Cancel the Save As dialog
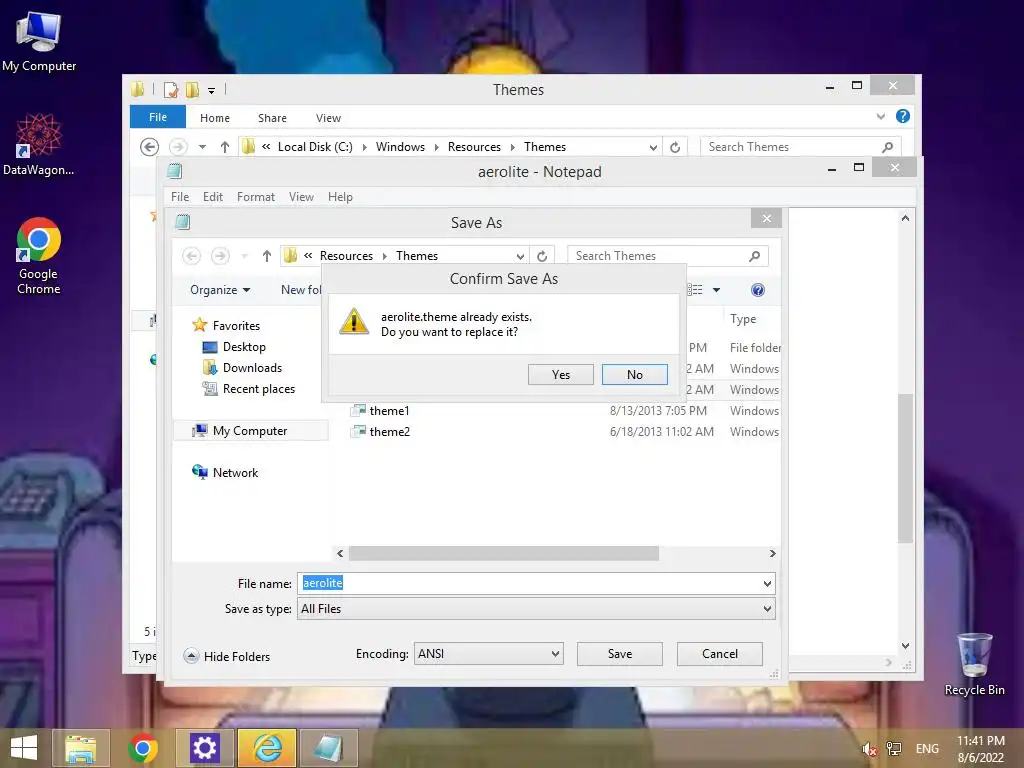This screenshot has width=1024, height=768. 720,654
